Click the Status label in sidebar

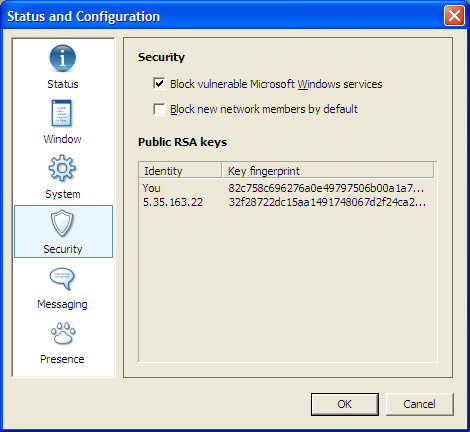[x=63, y=84]
